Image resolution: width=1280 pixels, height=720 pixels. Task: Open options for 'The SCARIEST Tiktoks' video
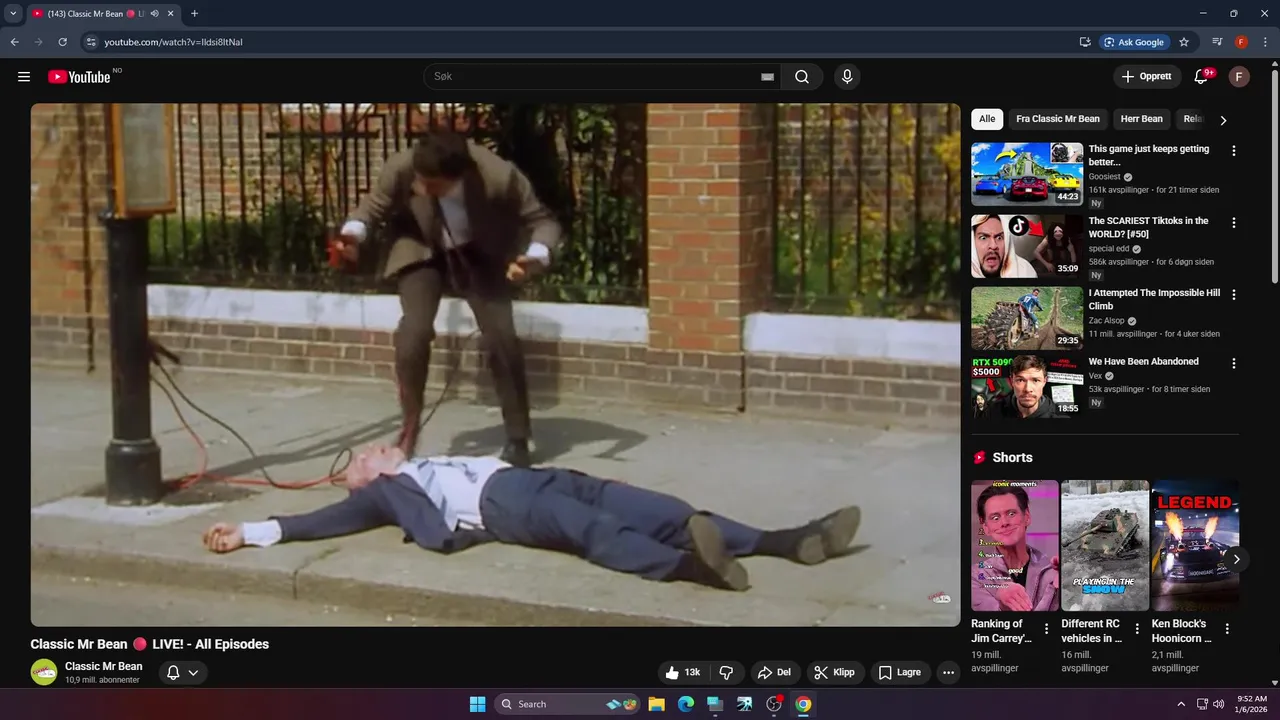(1233, 223)
